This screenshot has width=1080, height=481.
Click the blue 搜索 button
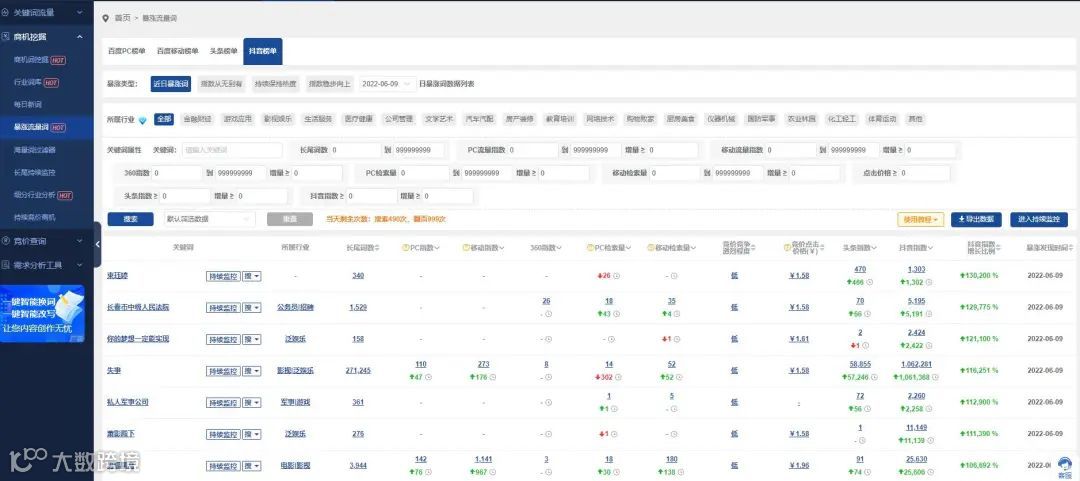130,218
